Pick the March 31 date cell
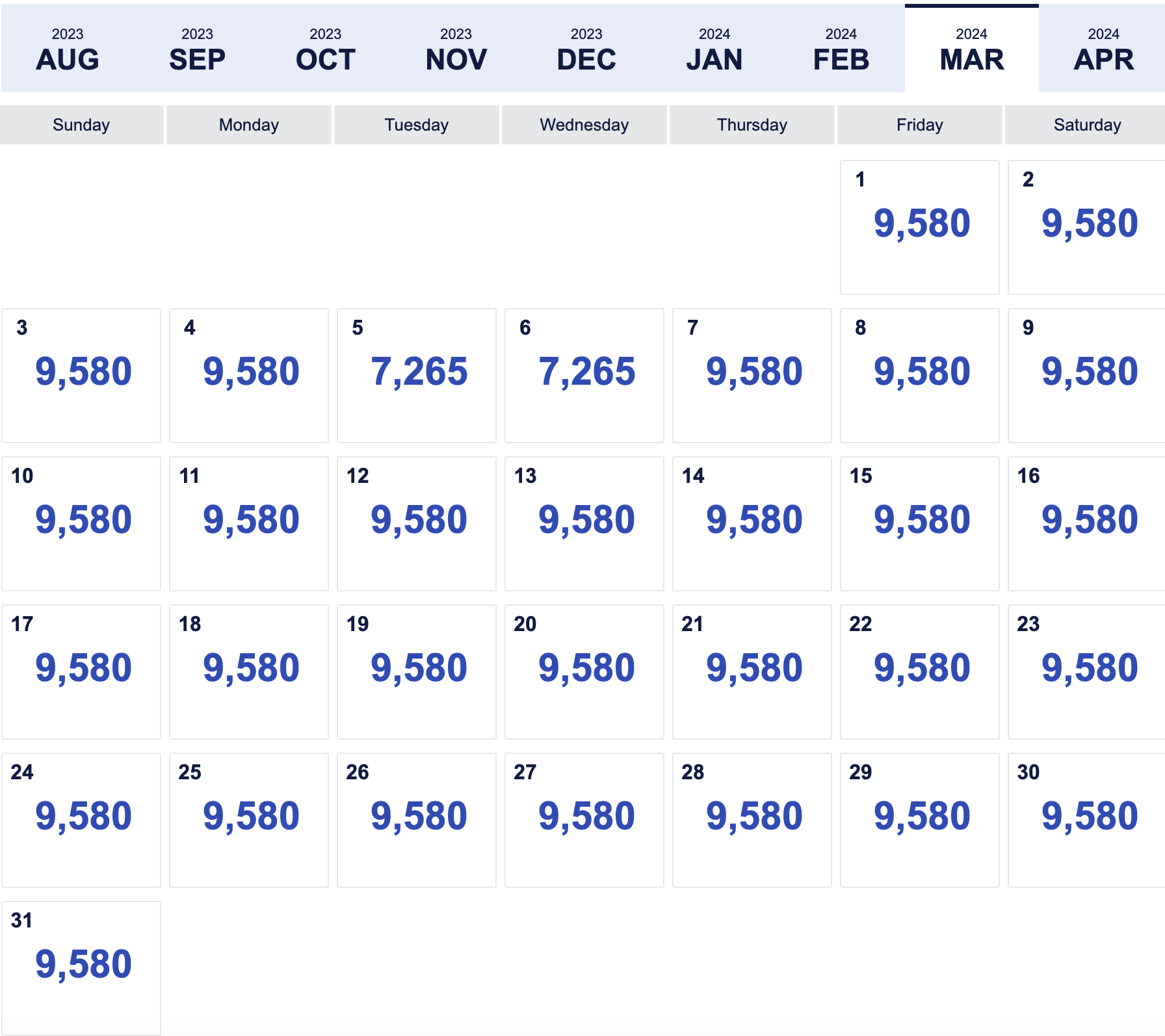Screen dimensions: 1165x1036 81,968
